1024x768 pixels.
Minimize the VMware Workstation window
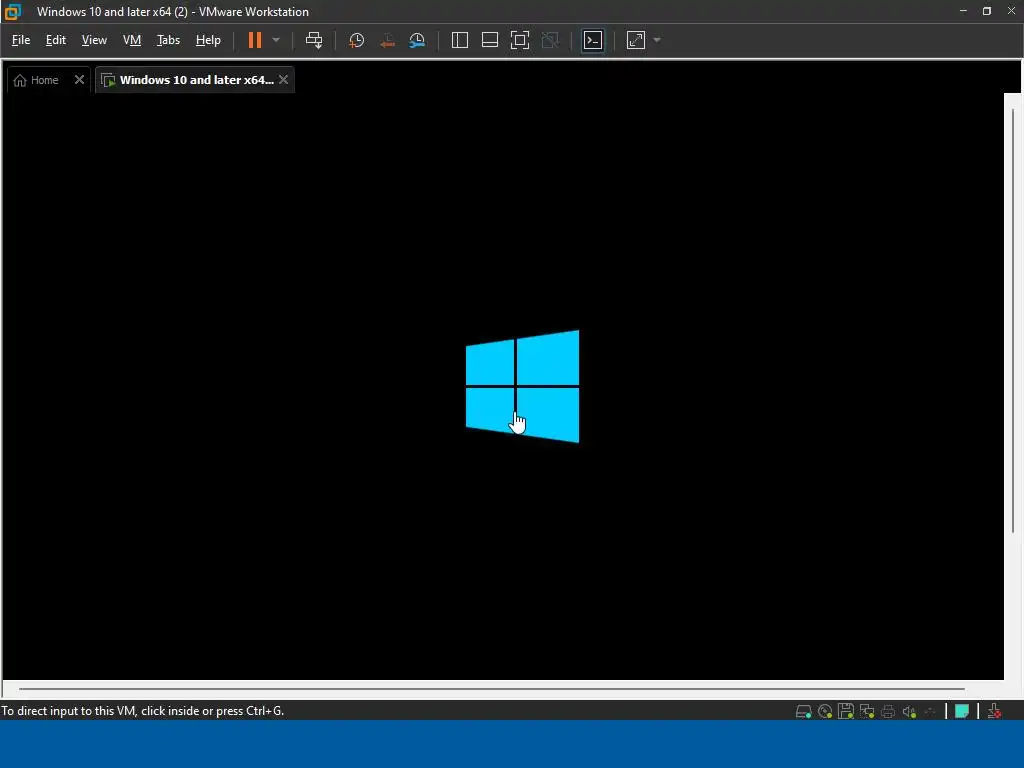coord(963,11)
